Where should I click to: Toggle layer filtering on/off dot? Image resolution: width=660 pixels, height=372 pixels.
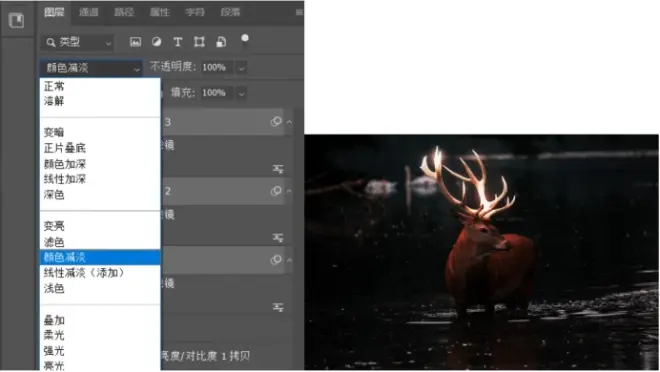pyautogui.click(x=245, y=39)
